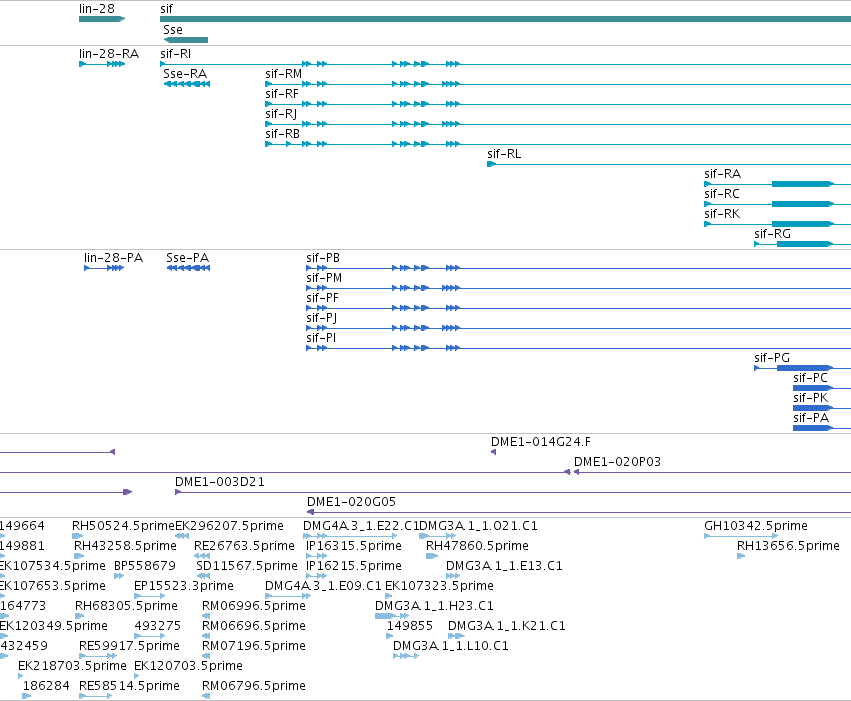
Task: Click the lin-28-RA transcript label
Action: click(x=109, y=54)
